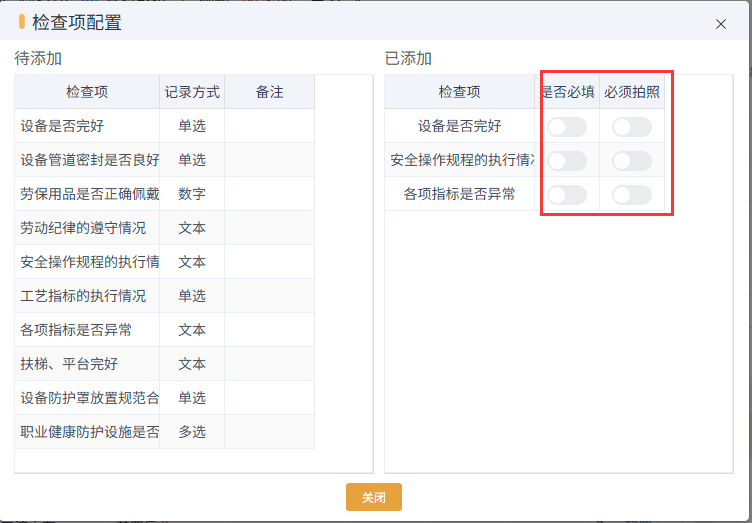Screen dimensions: 752x523
Task: Click 备注 column header
Action: (270, 92)
